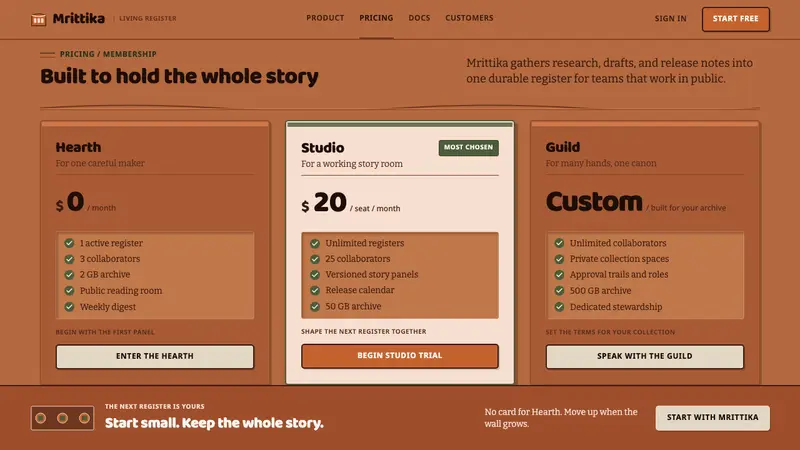Click 'Set the terms for your collection' text
This screenshot has height=450, width=800.
tap(610, 332)
